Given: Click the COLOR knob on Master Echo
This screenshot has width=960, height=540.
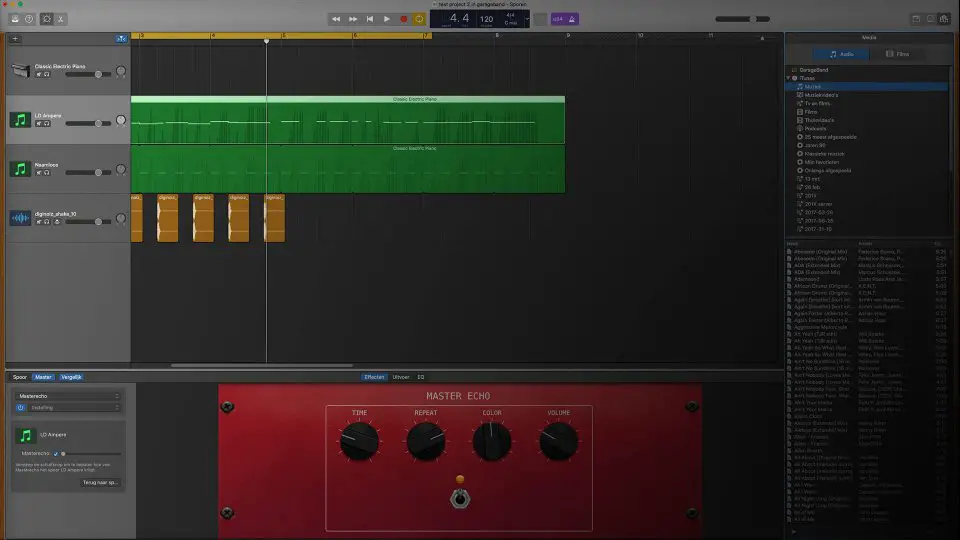Looking at the screenshot, I should click(x=492, y=441).
